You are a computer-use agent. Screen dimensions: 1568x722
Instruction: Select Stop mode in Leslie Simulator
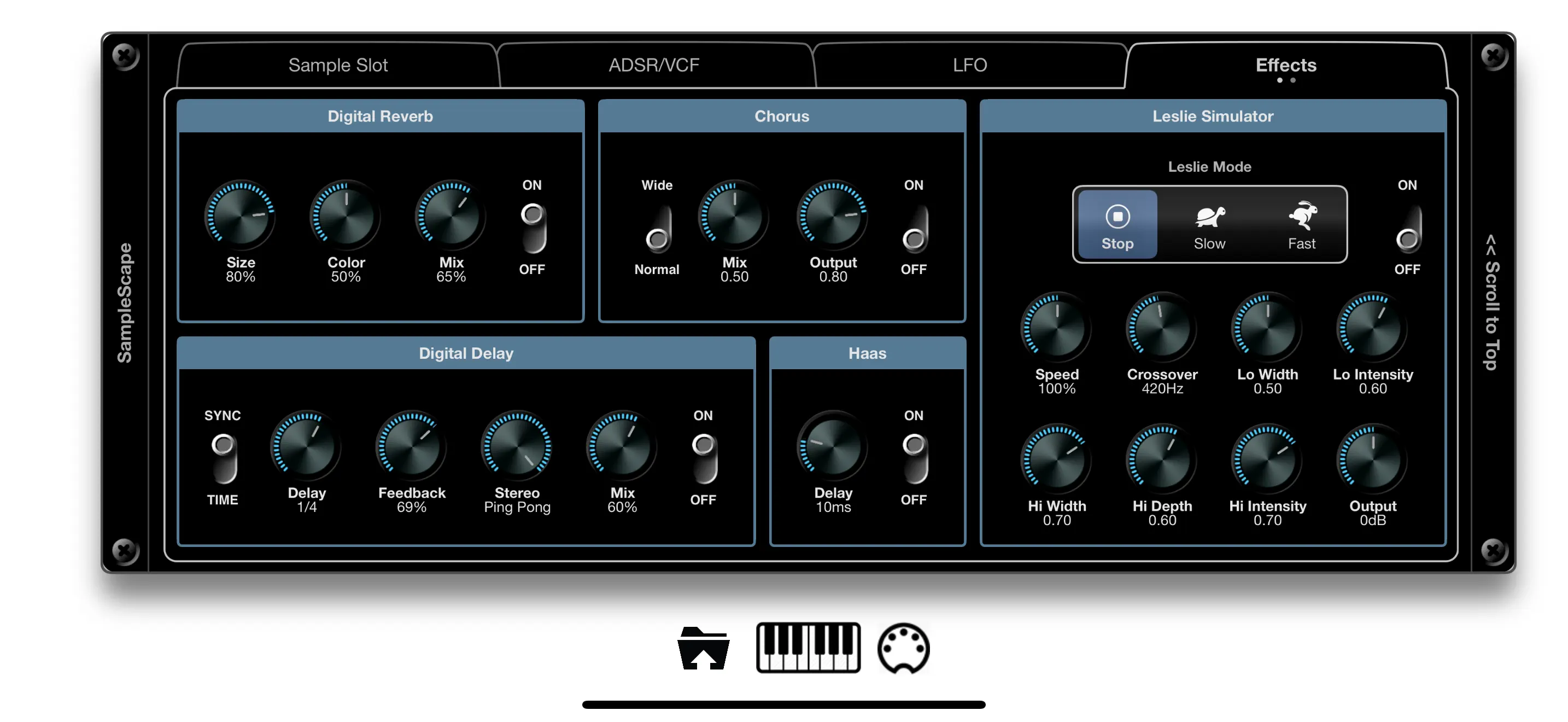pyautogui.click(x=1117, y=225)
